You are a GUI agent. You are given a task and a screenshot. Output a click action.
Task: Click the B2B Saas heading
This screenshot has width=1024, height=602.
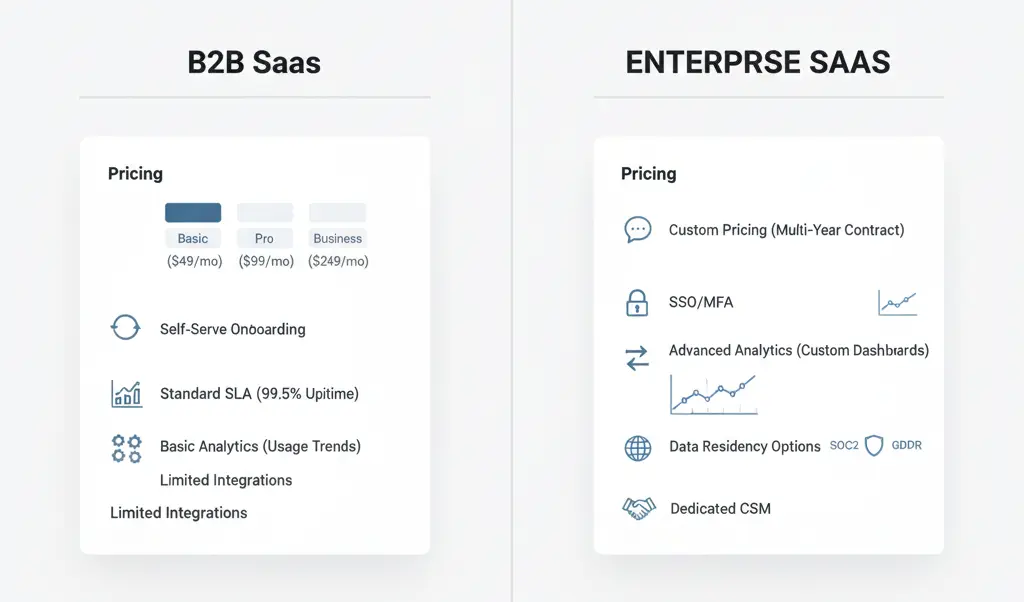254,63
